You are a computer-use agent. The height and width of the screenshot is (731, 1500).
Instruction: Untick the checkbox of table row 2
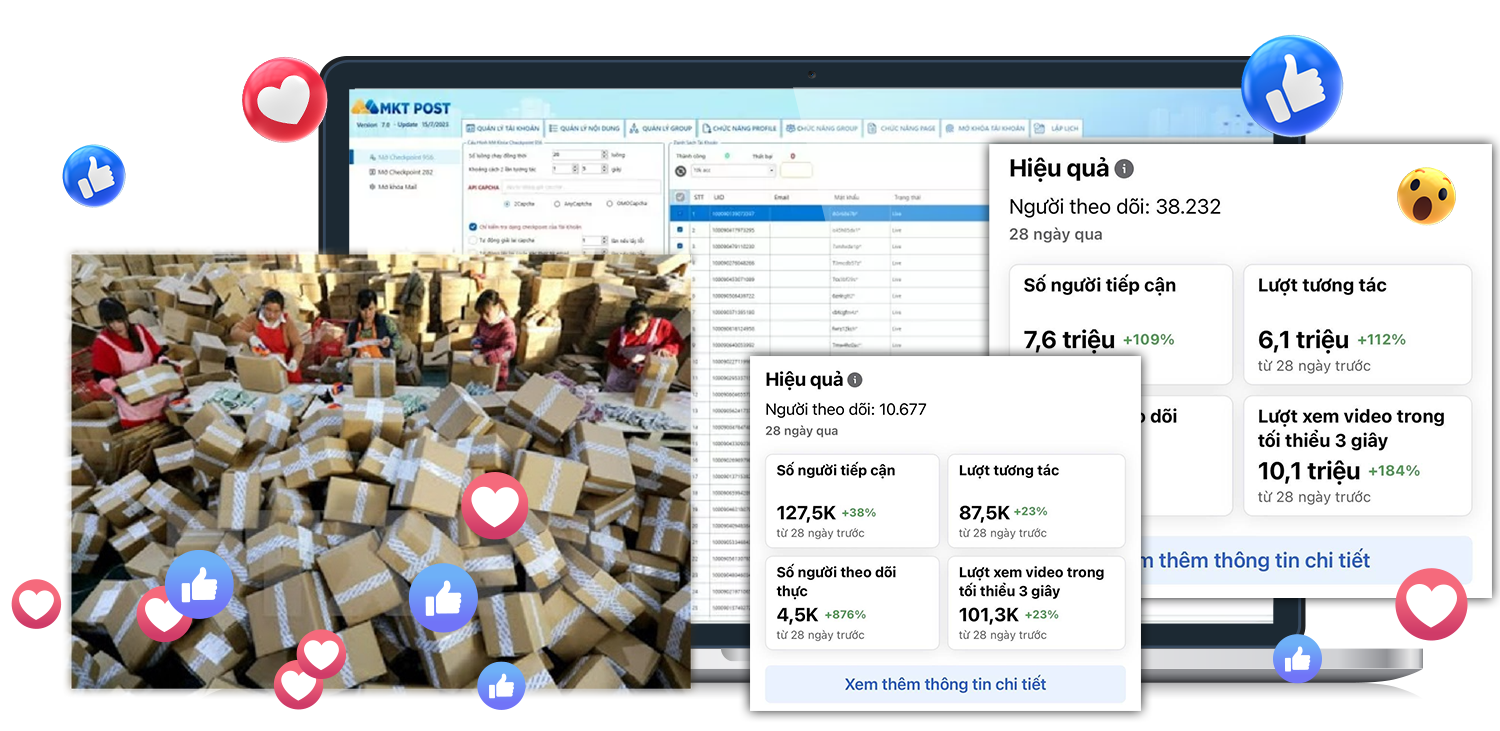[x=681, y=229]
